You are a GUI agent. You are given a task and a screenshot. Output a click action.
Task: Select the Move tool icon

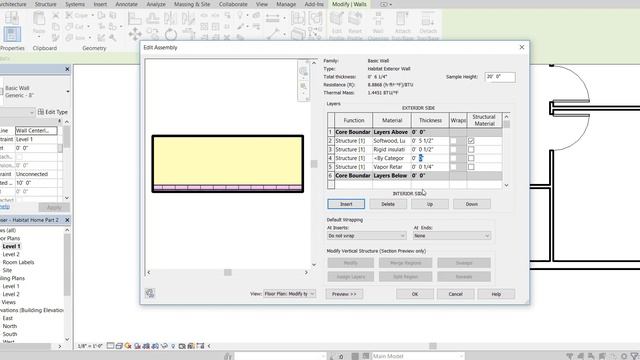pos(135,34)
